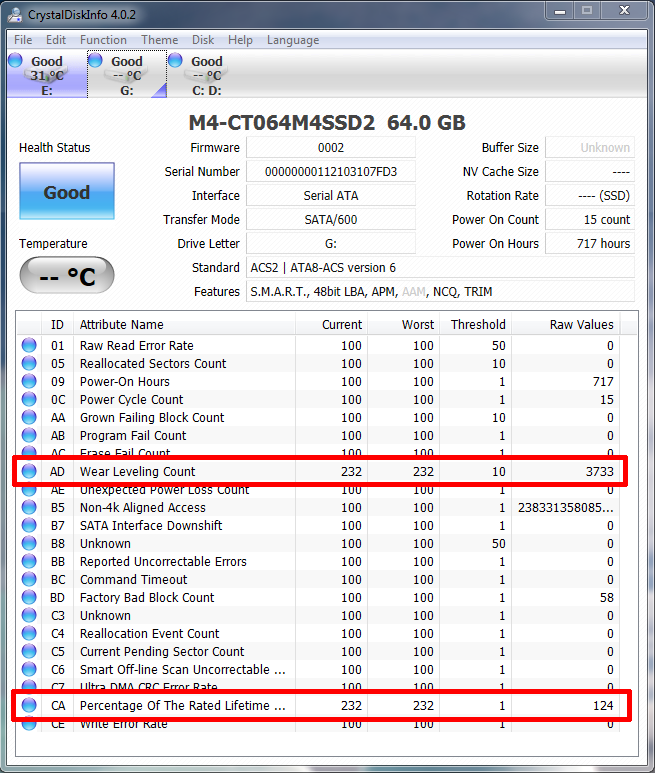Open the Help menu

[x=240, y=40]
